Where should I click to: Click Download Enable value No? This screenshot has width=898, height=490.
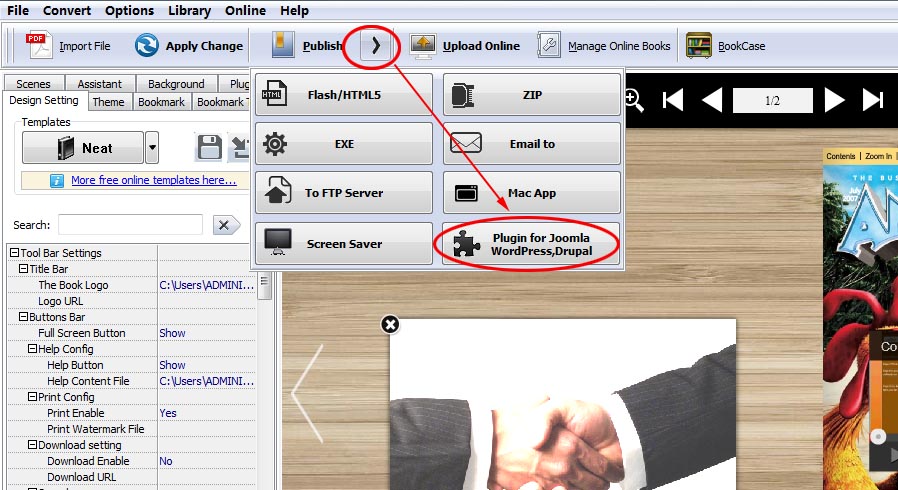click(166, 461)
